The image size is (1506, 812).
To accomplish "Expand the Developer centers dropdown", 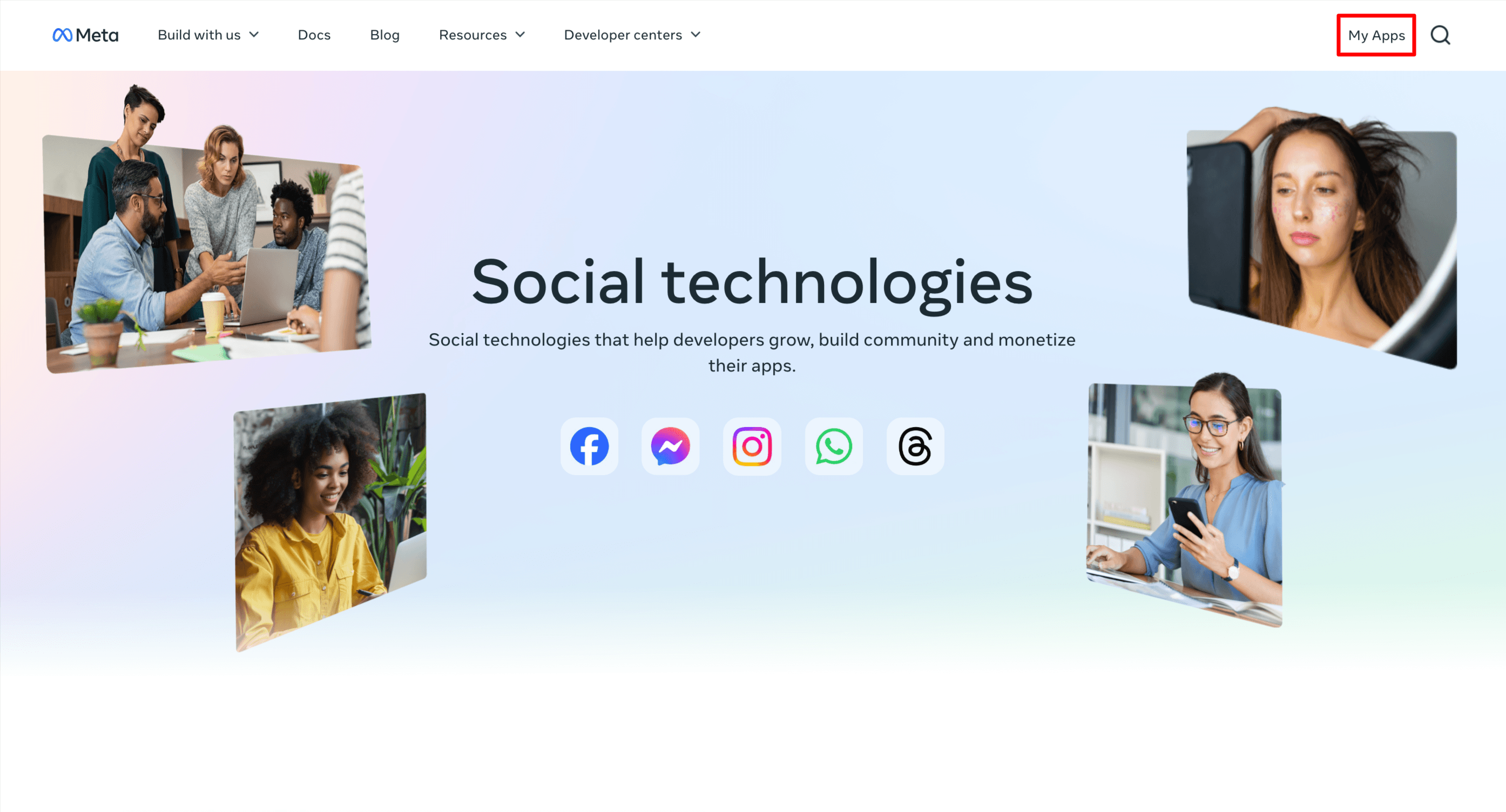I will (x=635, y=35).
